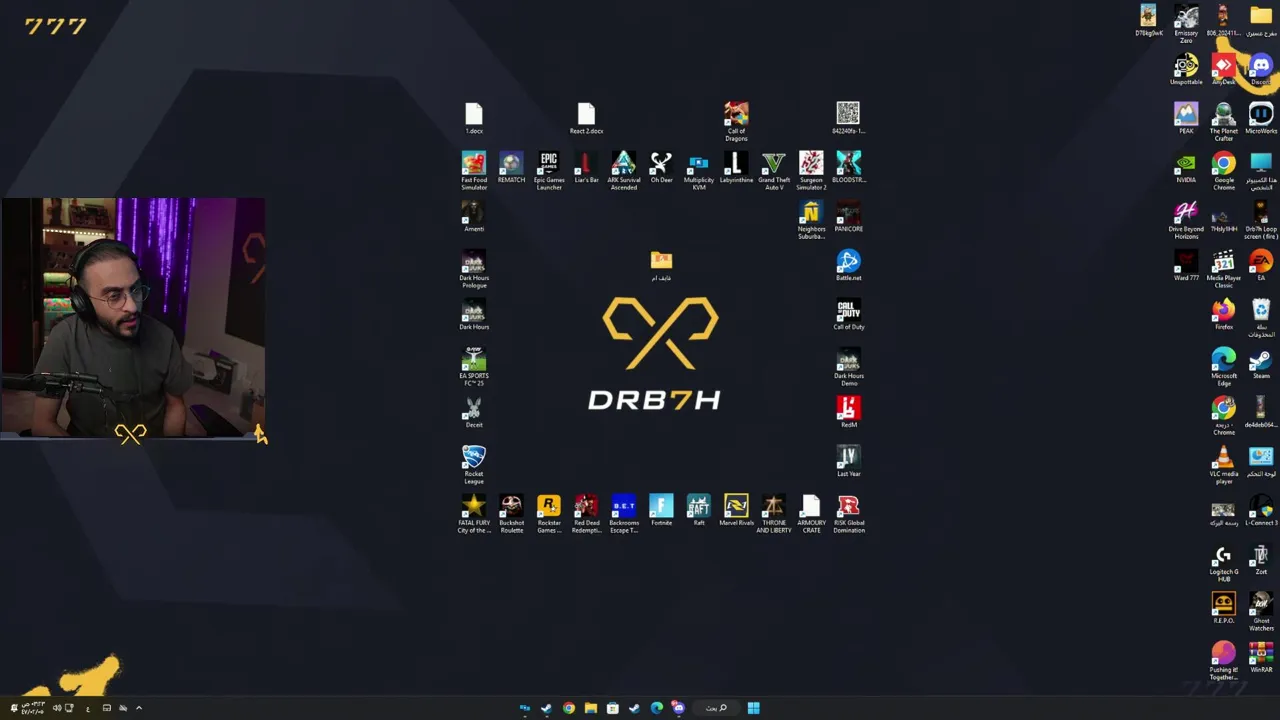Select the Fortnite shortcut
The image size is (1280, 720).
[x=661, y=510]
